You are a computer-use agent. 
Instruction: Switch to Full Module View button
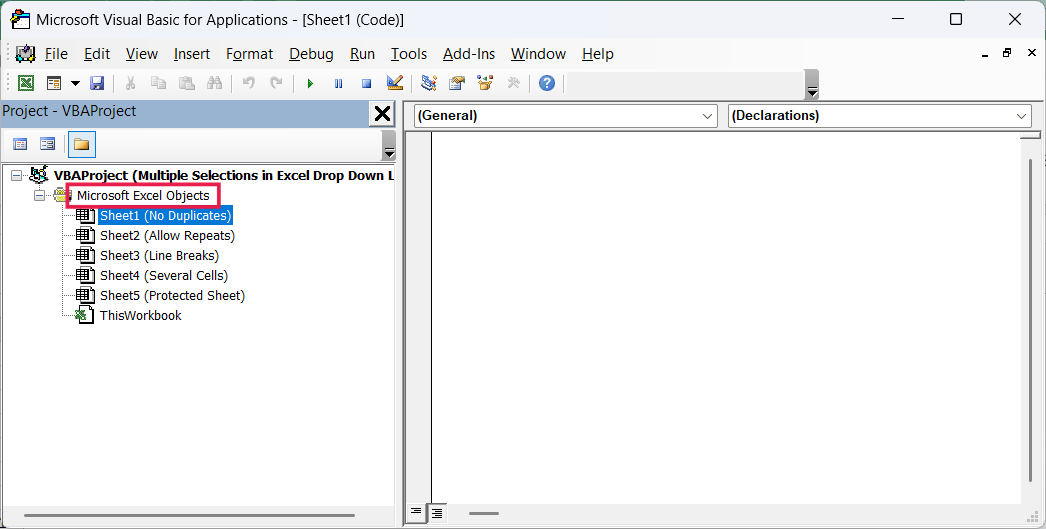pos(437,512)
